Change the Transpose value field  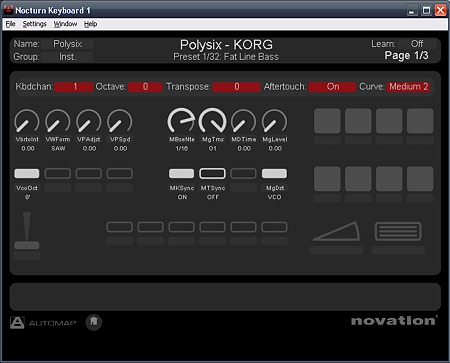point(236,87)
